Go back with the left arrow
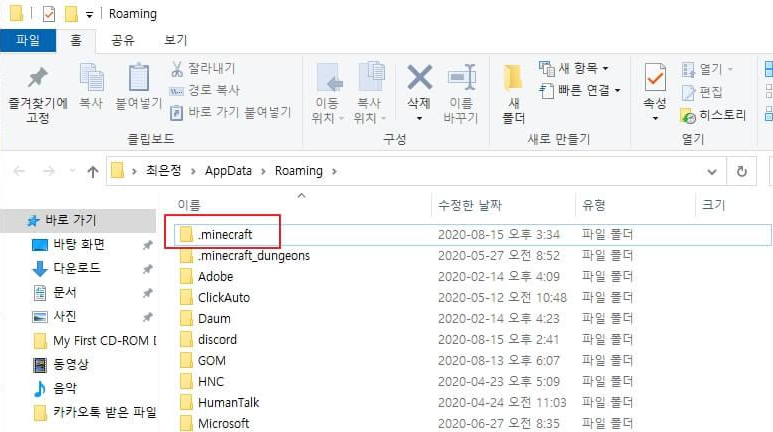 point(20,171)
